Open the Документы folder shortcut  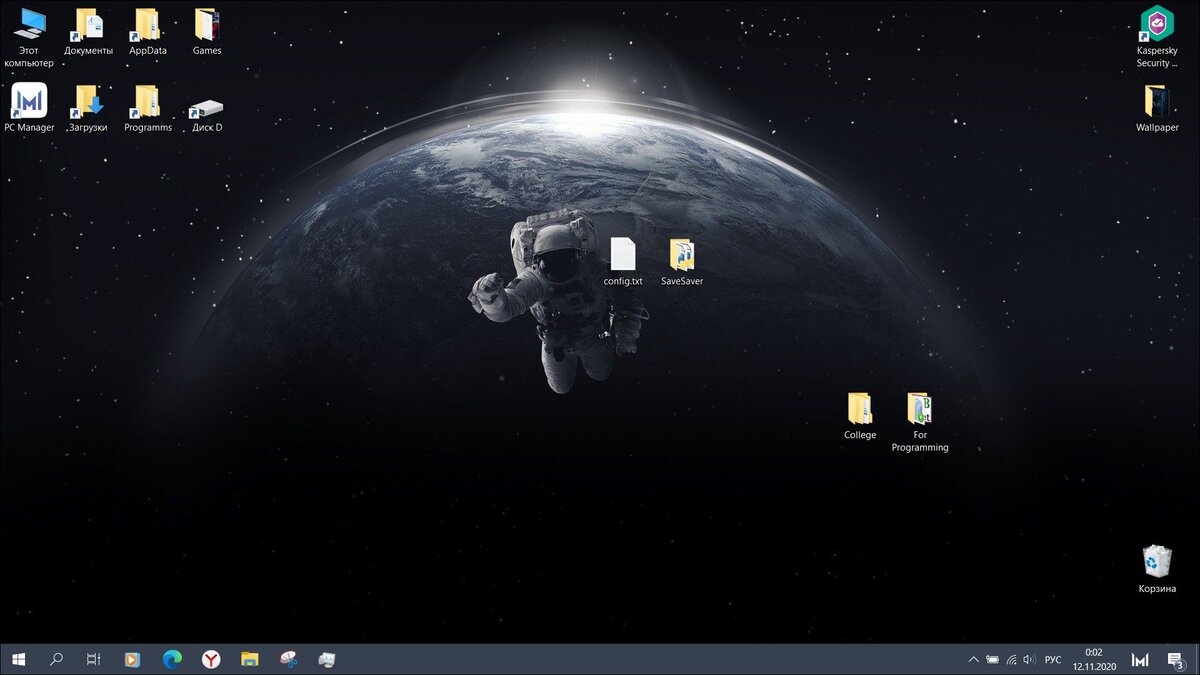pyautogui.click(x=88, y=31)
